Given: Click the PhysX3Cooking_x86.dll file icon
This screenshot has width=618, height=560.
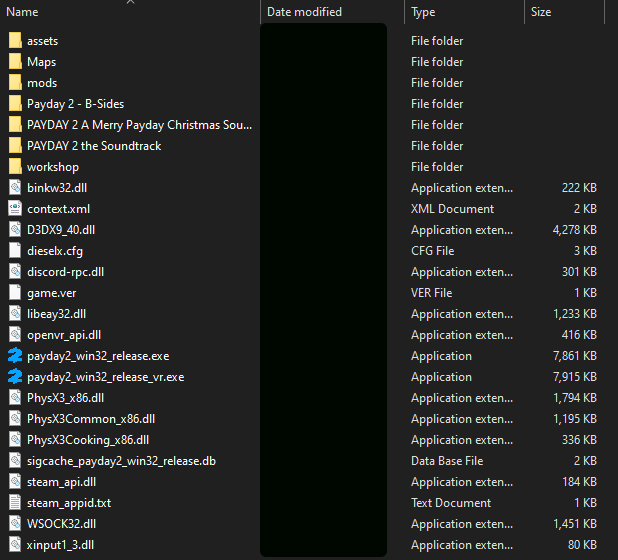Looking at the screenshot, I should coord(15,440).
